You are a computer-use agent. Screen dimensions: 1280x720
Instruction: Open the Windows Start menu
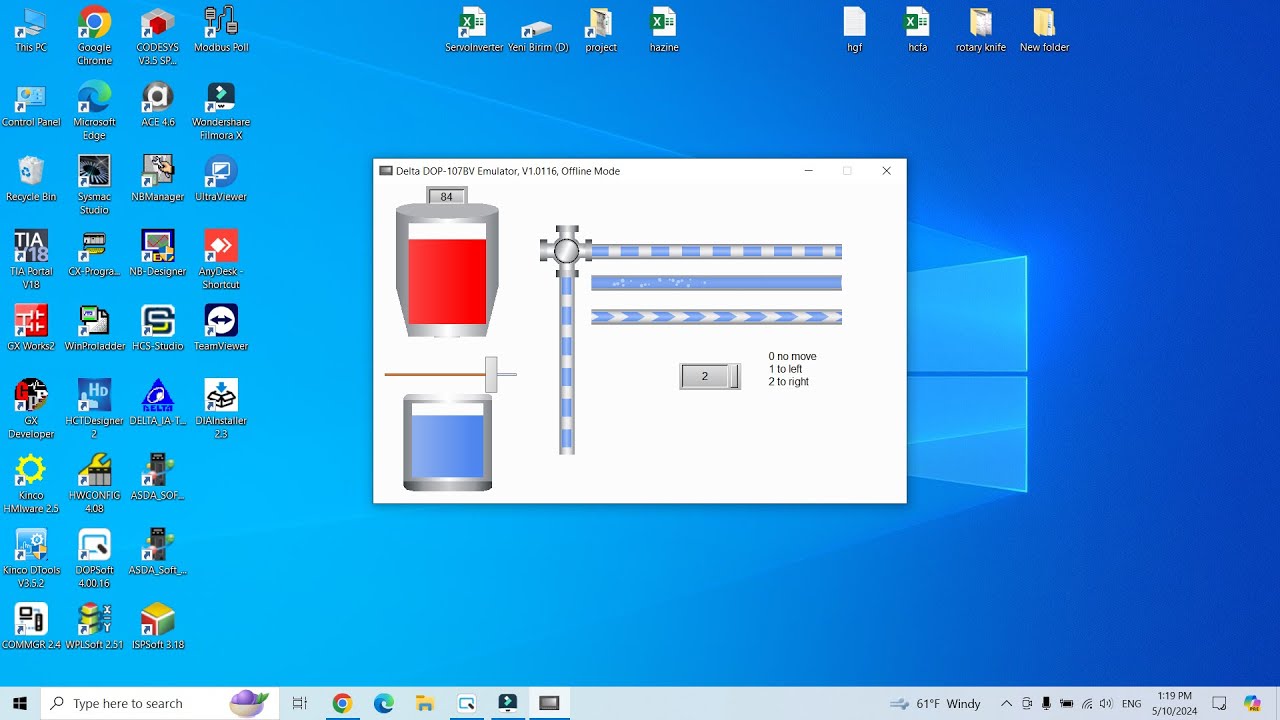point(20,703)
